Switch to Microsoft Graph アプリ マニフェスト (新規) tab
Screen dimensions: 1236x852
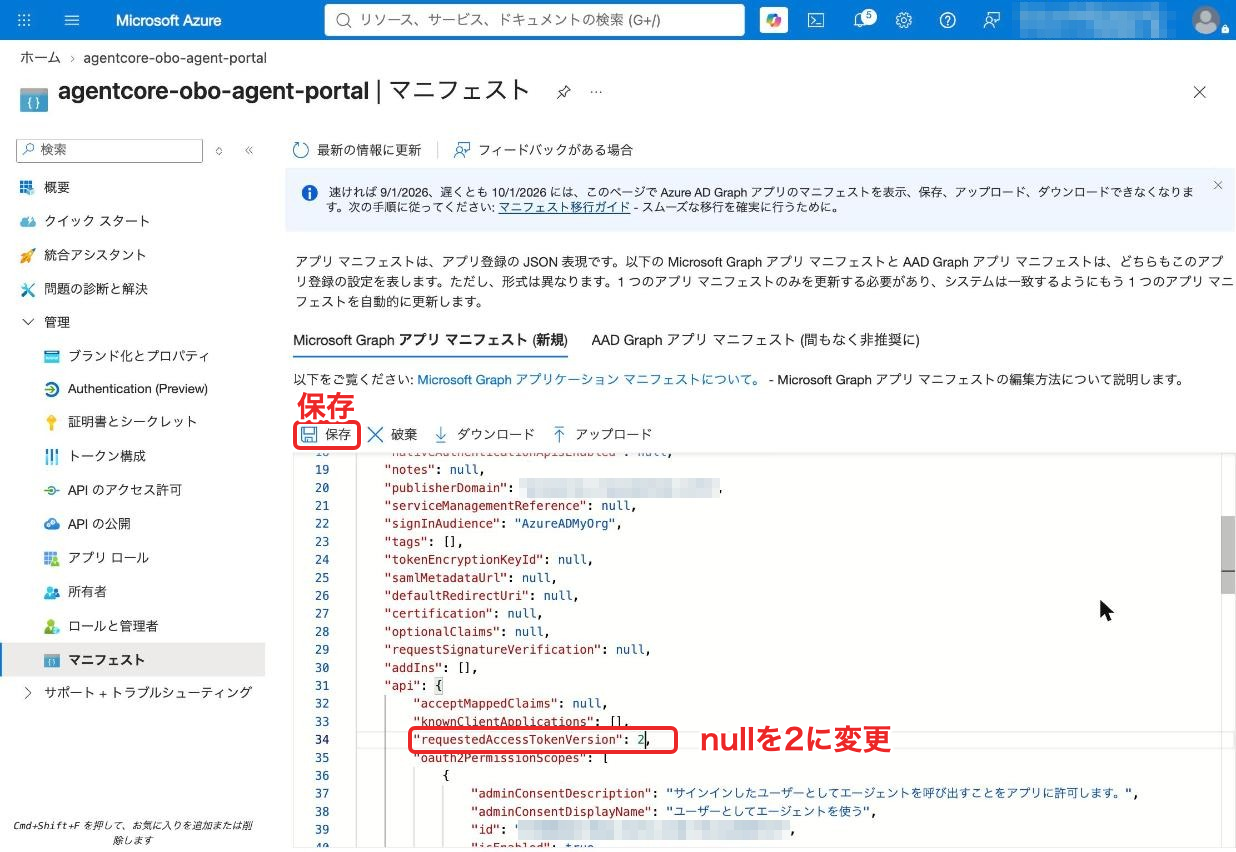point(430,340)
